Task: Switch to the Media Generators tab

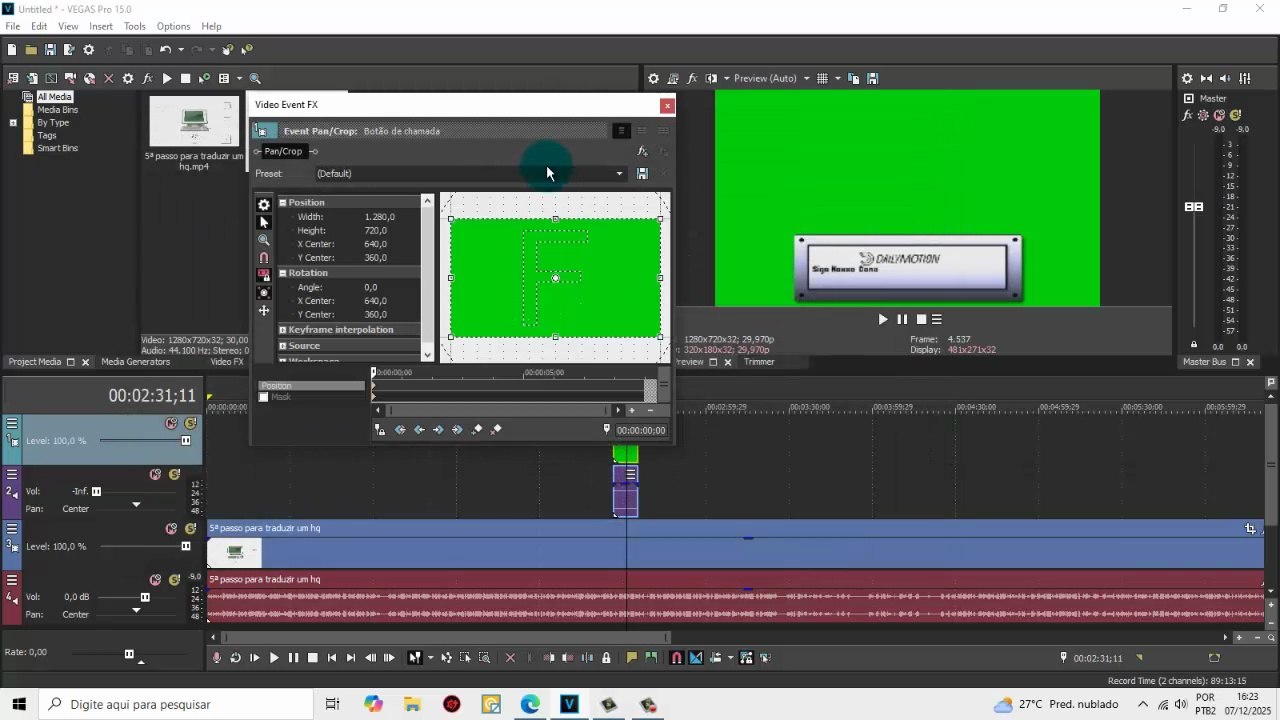Action: click(136, 362)
